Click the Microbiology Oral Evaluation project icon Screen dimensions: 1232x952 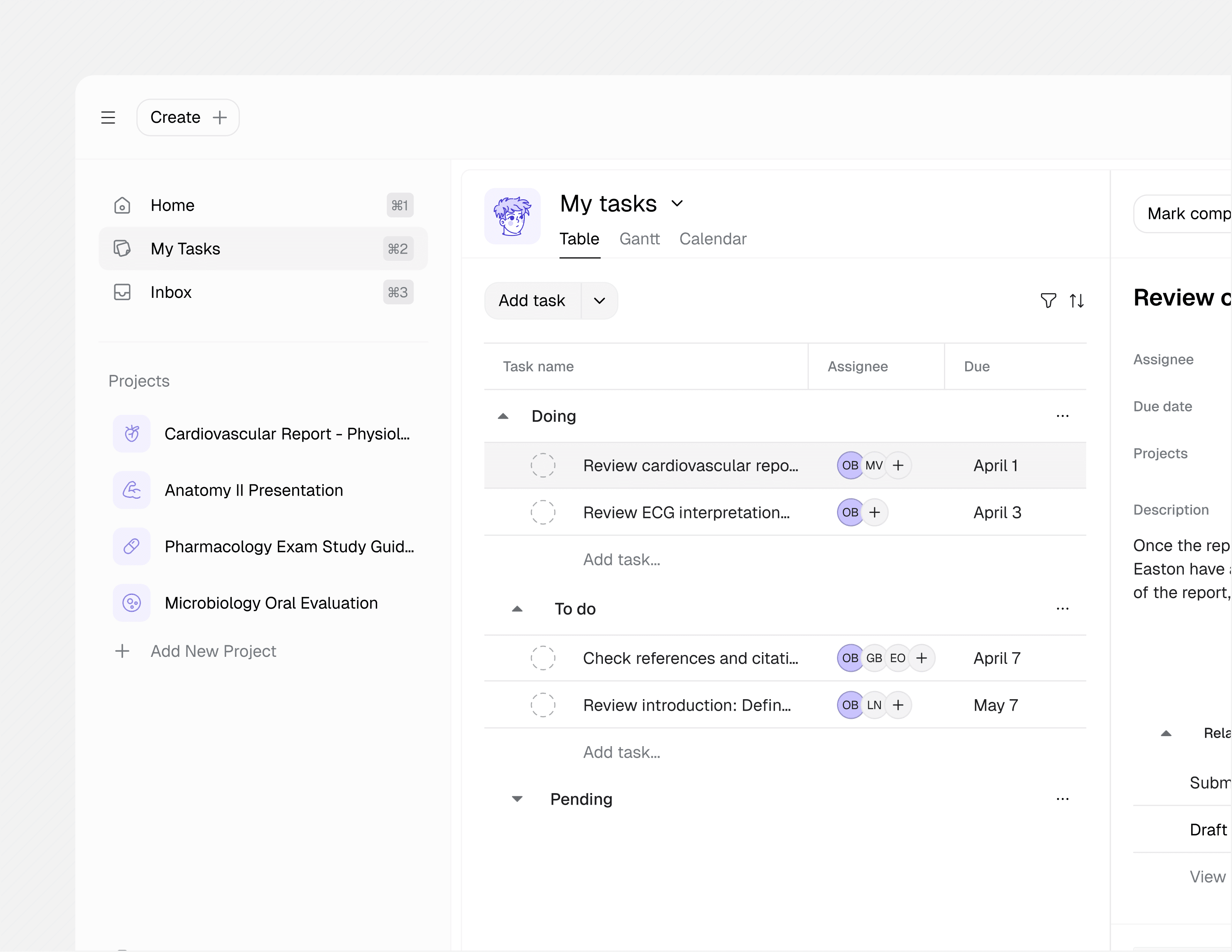point(131,603)
